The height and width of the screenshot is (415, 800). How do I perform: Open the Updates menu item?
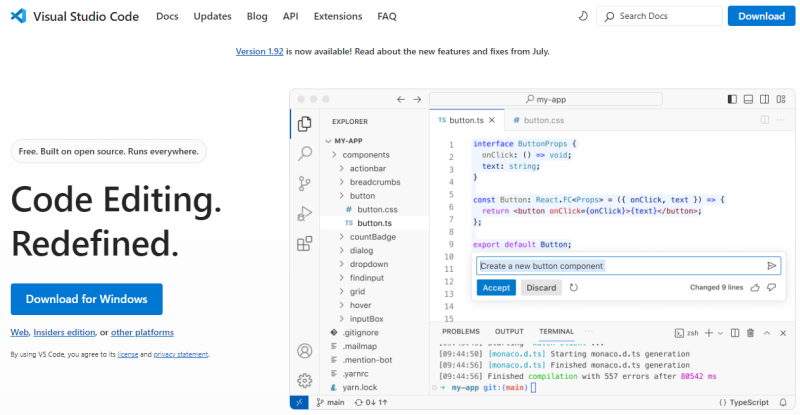[x=212, y=16]
